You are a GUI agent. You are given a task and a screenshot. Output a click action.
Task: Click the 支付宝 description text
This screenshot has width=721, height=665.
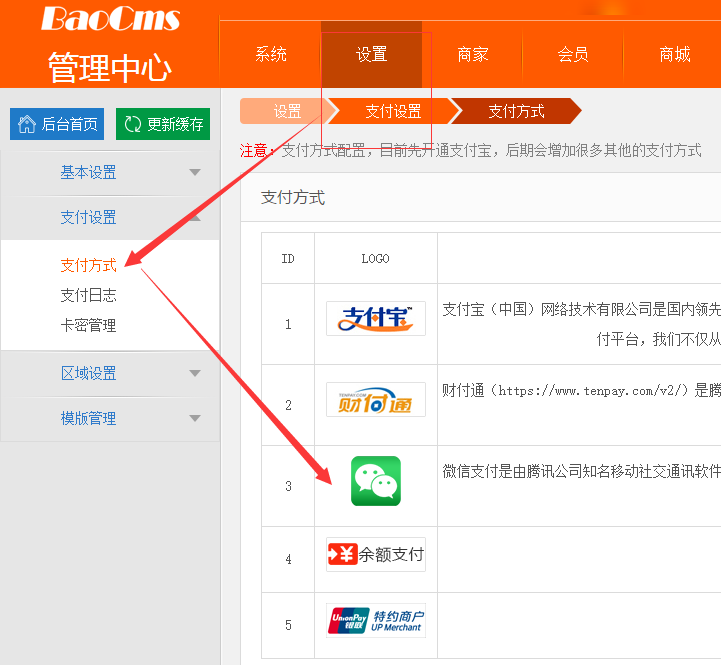(581, 324)
